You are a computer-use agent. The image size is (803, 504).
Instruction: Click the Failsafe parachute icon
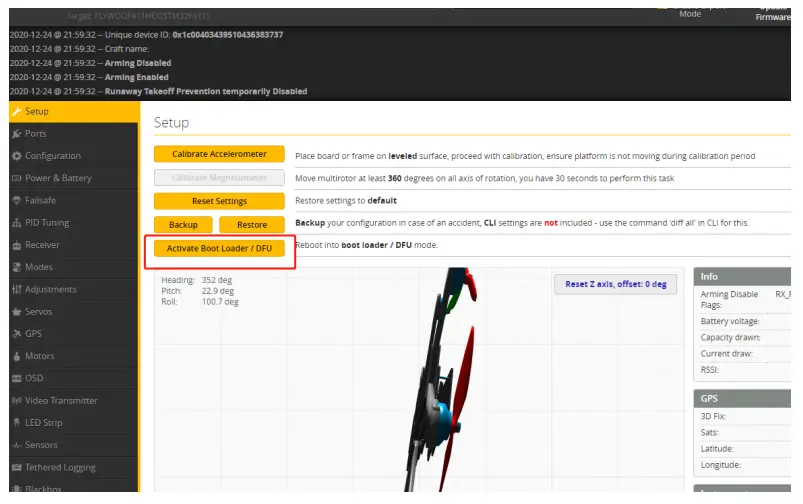(16, 200)
